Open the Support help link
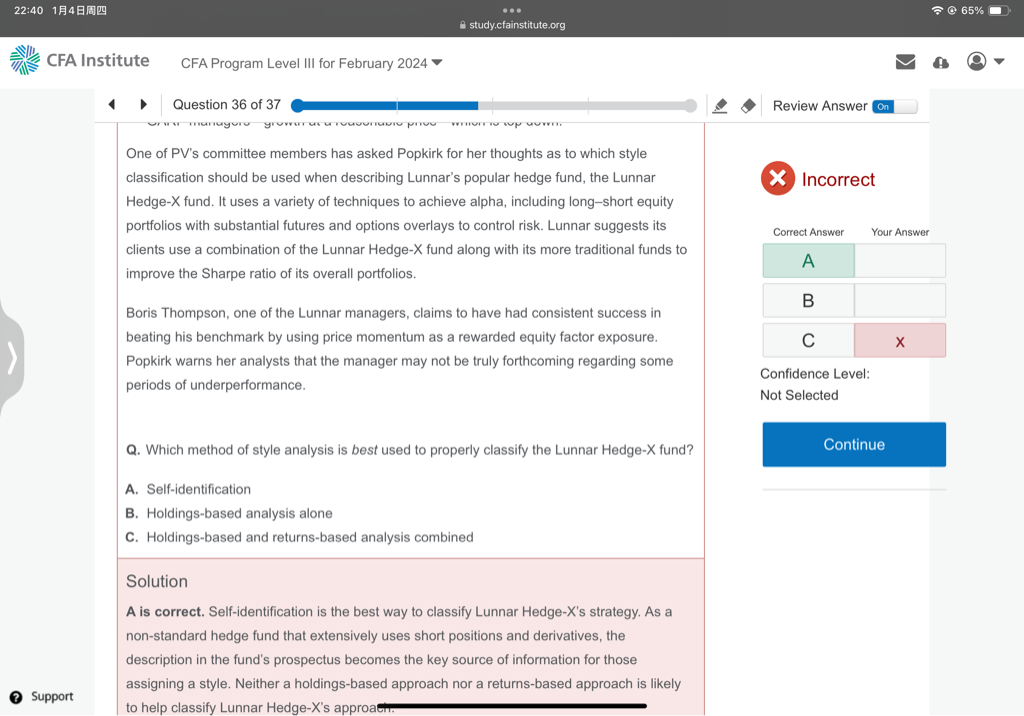The height and width of the screenshot is (716, 1024). coord(42,696)
